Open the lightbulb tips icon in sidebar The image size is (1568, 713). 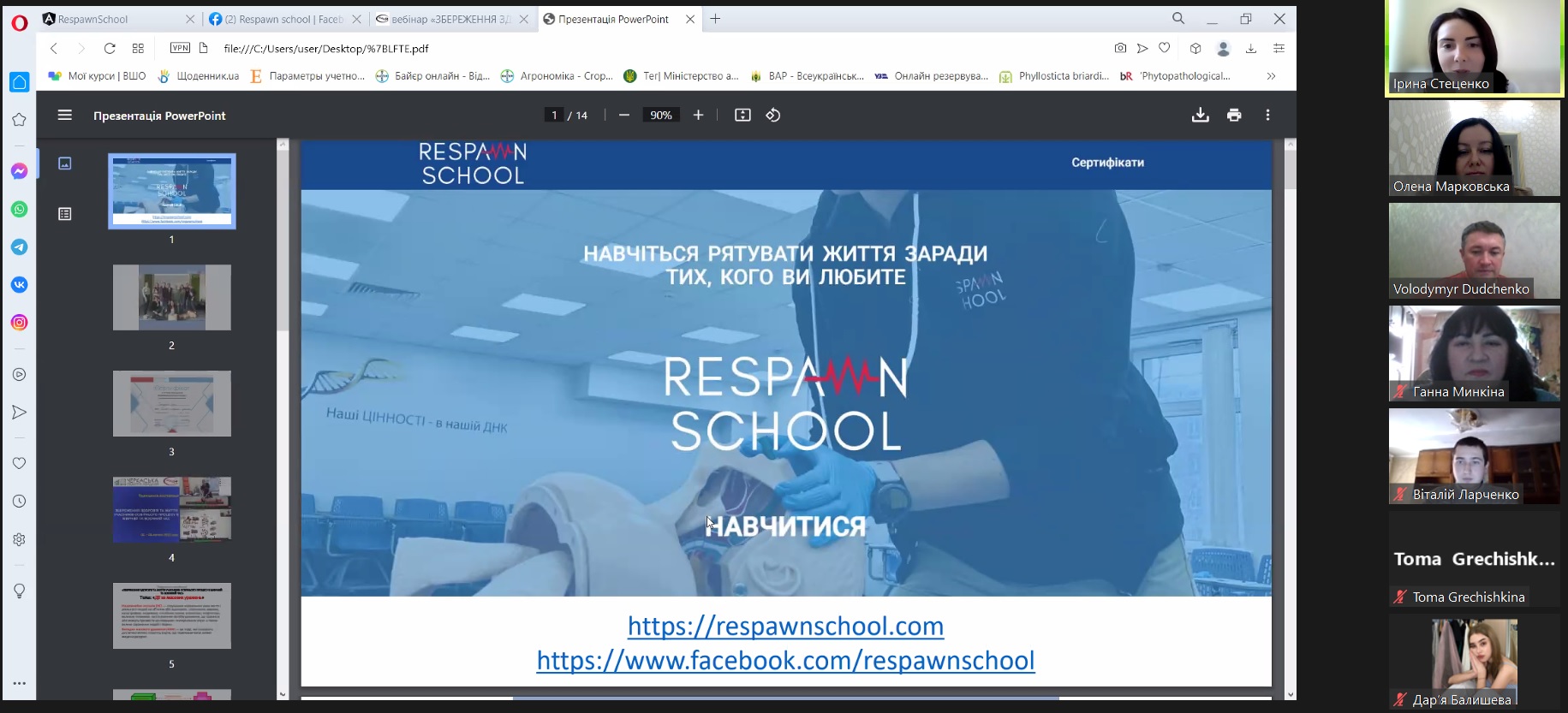tap(19, 591)
